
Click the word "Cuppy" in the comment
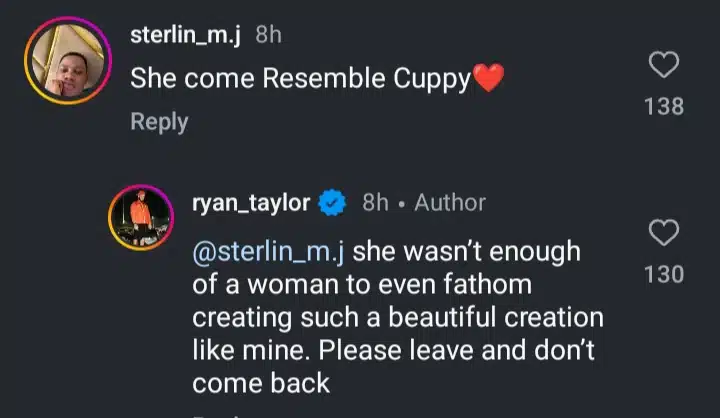click(x=429, y=79)
